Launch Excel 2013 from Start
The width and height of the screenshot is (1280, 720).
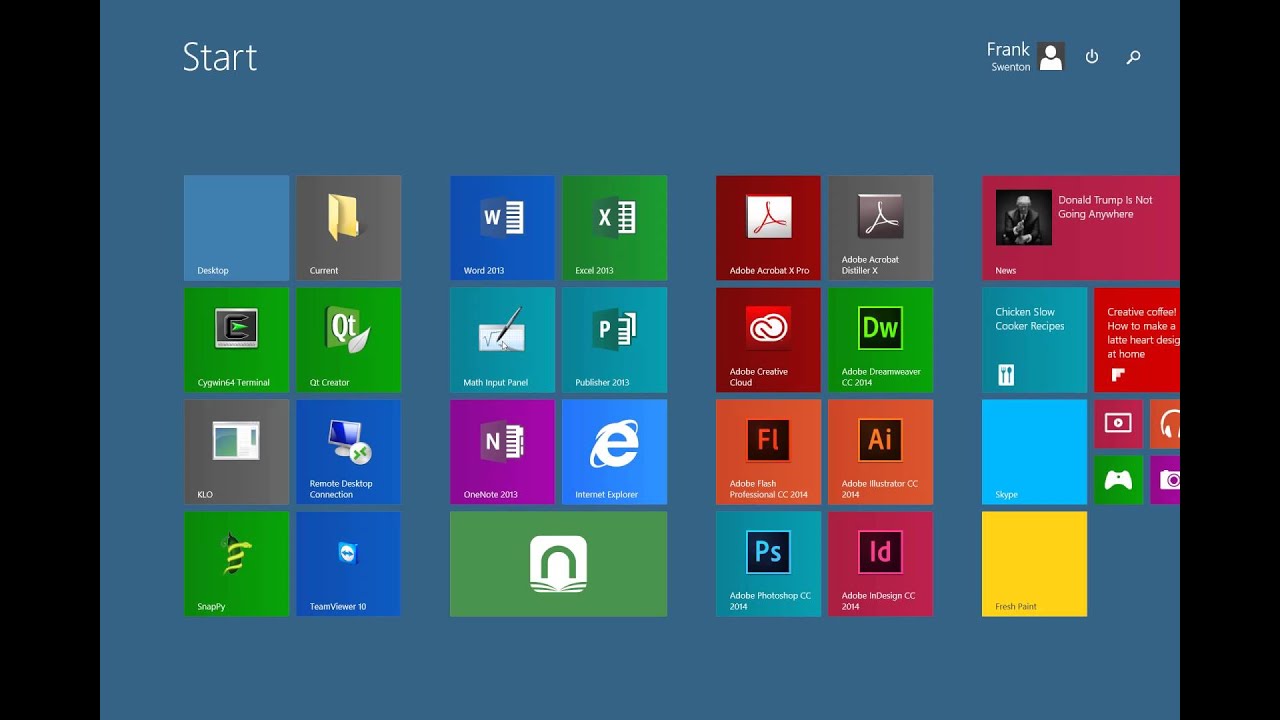(614, 228)
